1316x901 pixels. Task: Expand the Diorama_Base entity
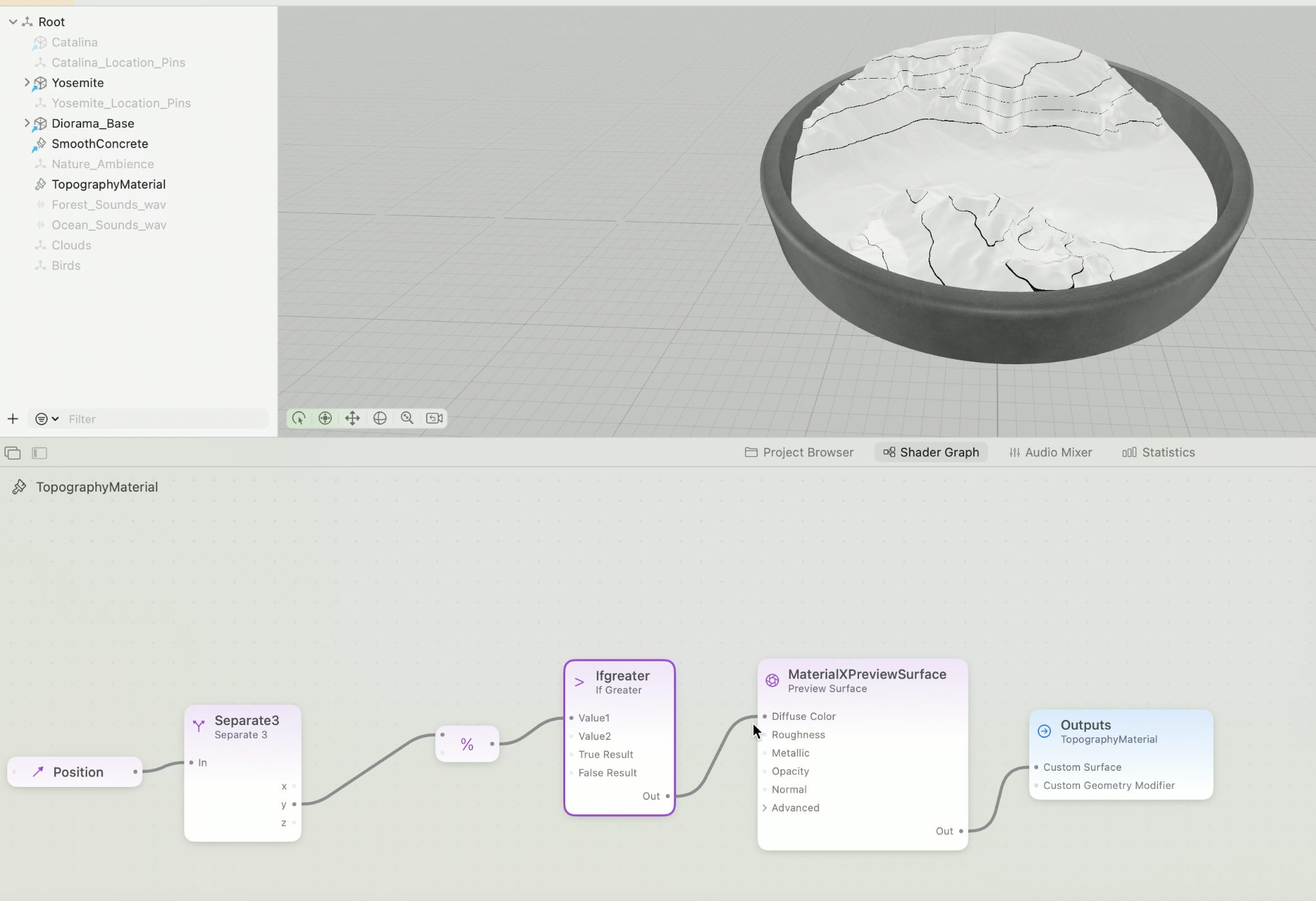(27, 123)
